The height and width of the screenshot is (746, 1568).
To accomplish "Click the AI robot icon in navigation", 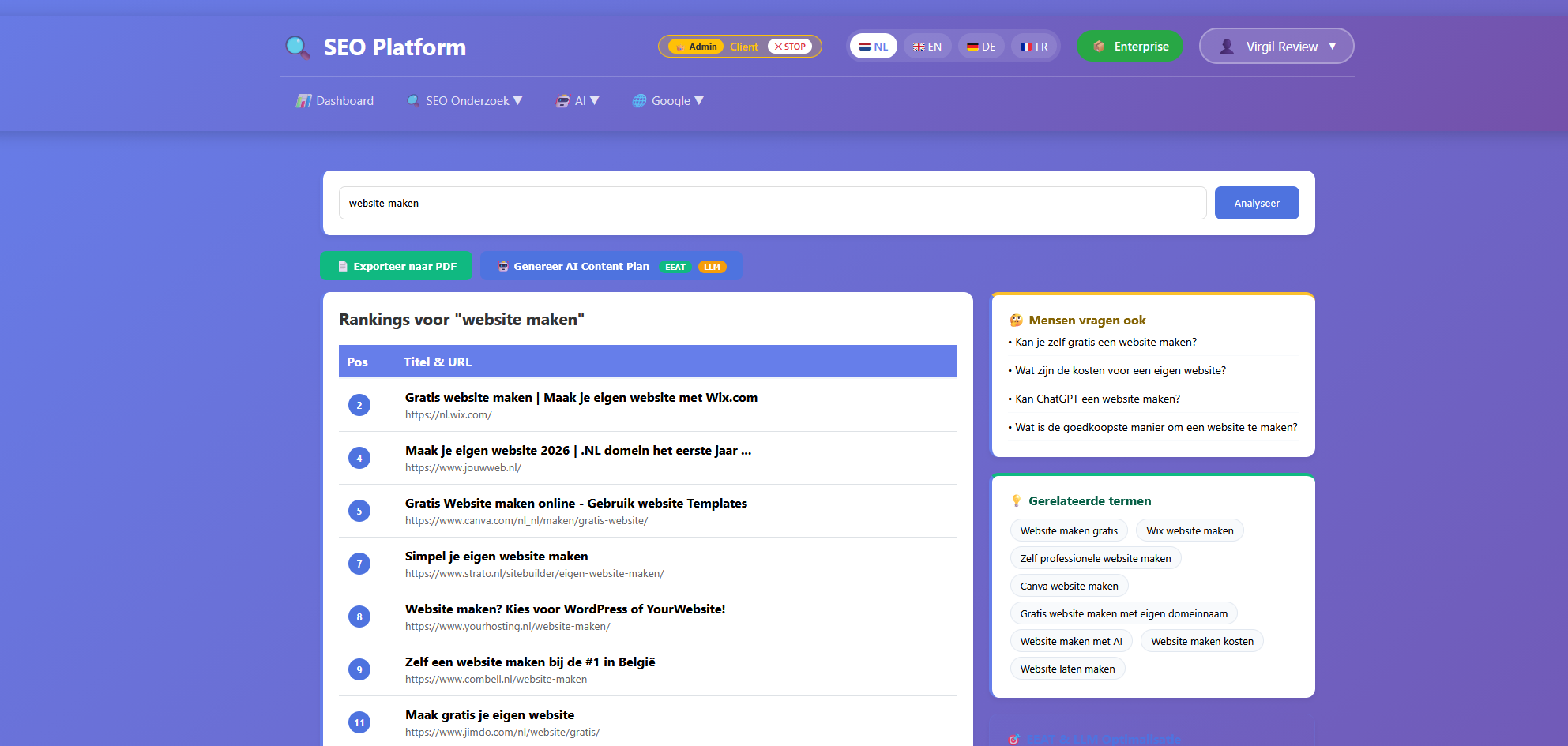I will coord(562,101).
